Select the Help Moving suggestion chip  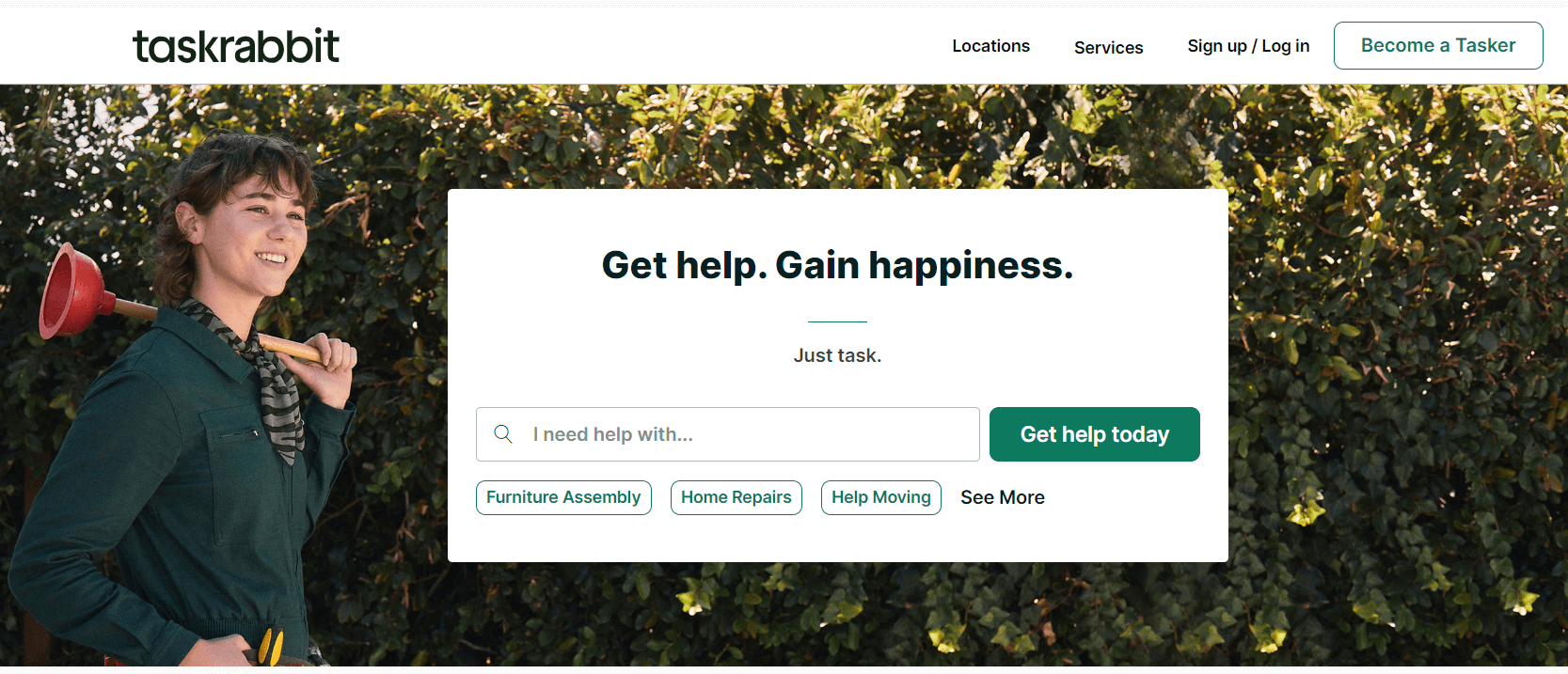coord(881,497)
